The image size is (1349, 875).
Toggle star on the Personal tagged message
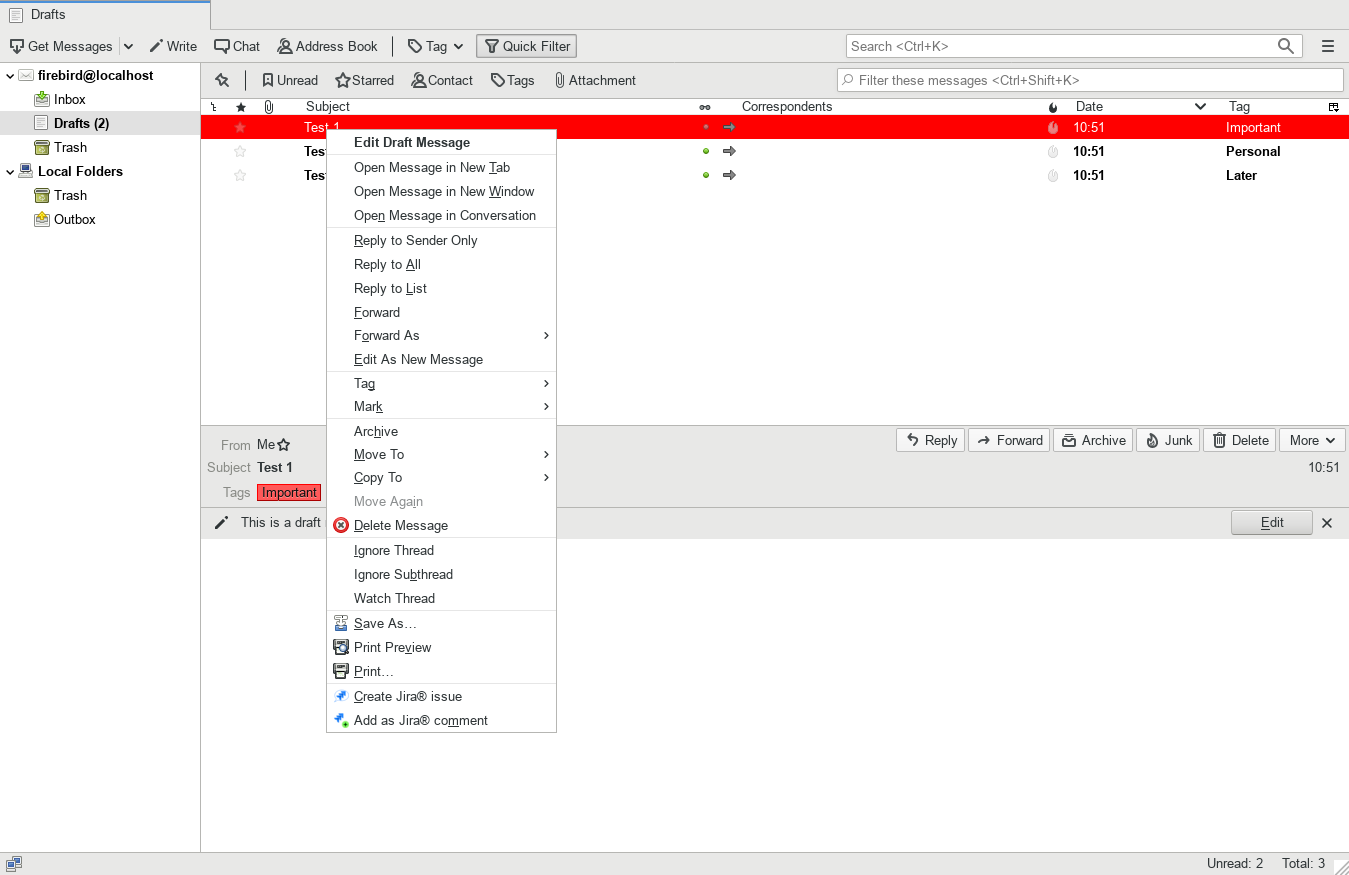[x=240, y=152]
